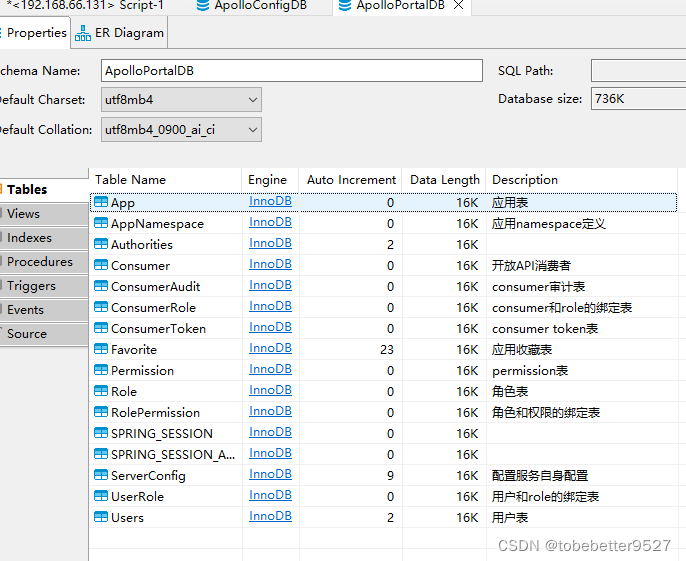
Task: Sort by Engine column header
Action: pyautogui.click(x=270, y=180)
